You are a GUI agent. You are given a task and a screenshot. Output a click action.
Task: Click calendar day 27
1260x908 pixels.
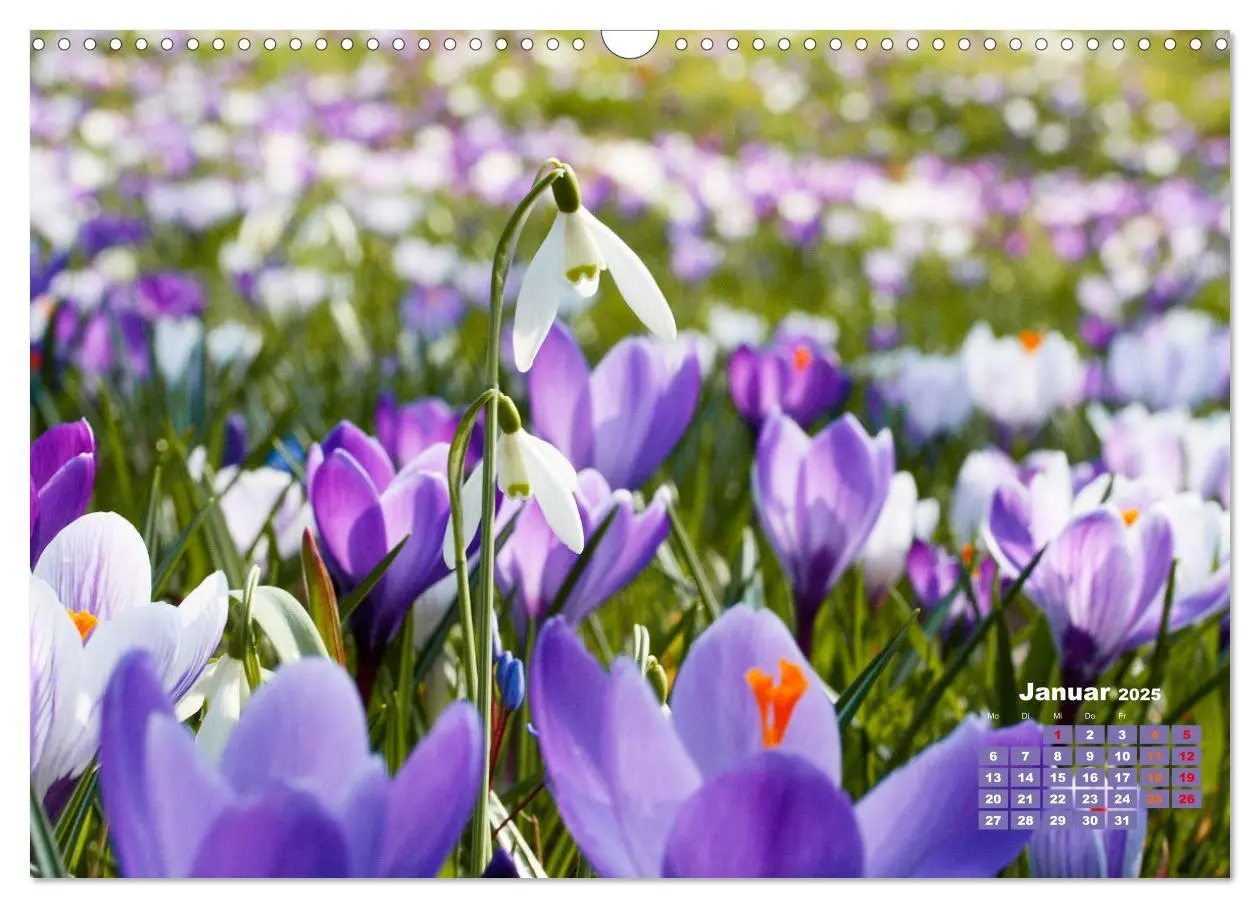click(x=993, y=820)
